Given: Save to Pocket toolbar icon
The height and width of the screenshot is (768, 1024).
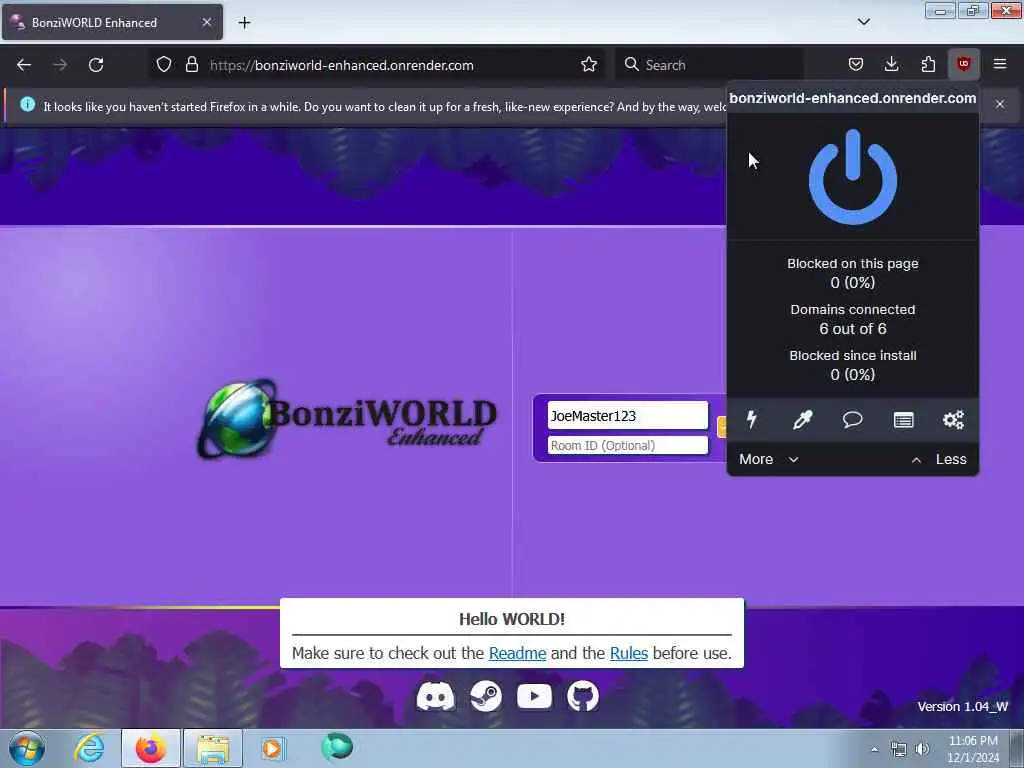Looking at the screenshot, I should [856, 64].
